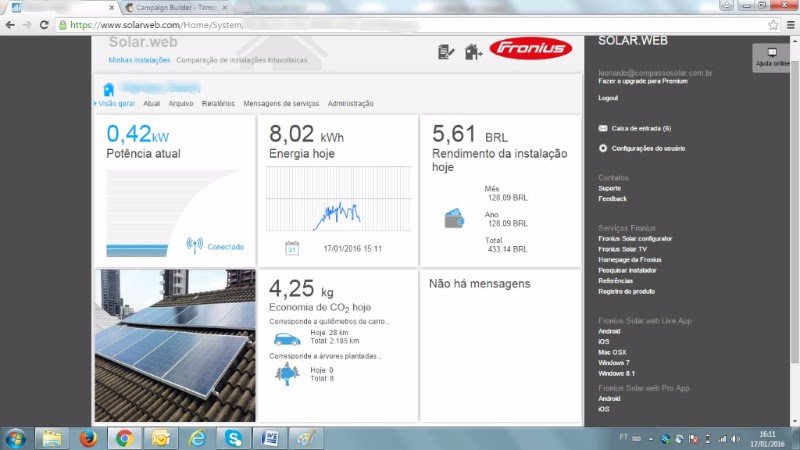Click the user settings gear icon
The height and width of the screenshot is (450, 800).
[602, 148]
